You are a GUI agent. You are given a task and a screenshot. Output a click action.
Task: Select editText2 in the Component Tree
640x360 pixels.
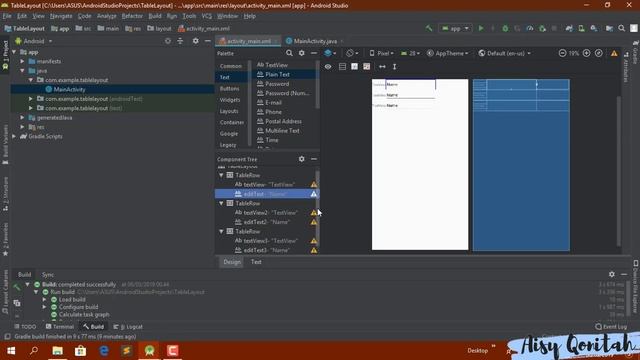coord(267,222)
